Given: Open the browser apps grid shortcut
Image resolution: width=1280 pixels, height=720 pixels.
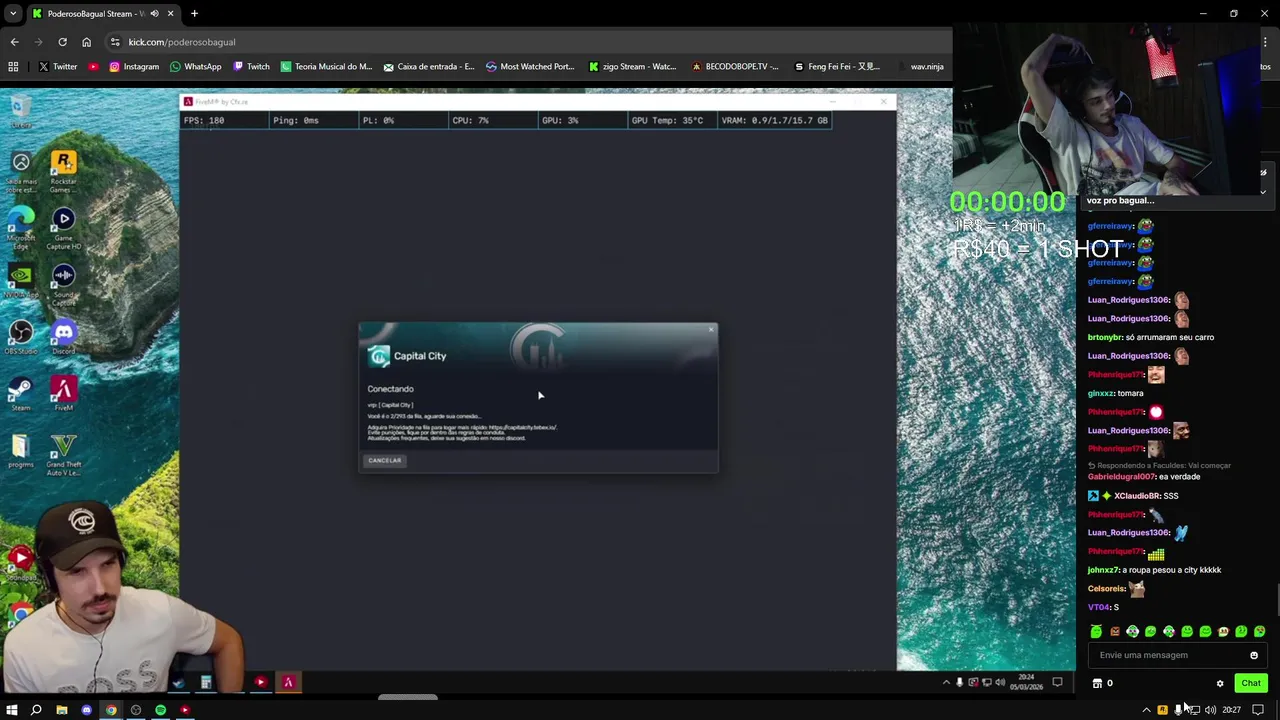Looking at the screenshot, I should (13, 67).
